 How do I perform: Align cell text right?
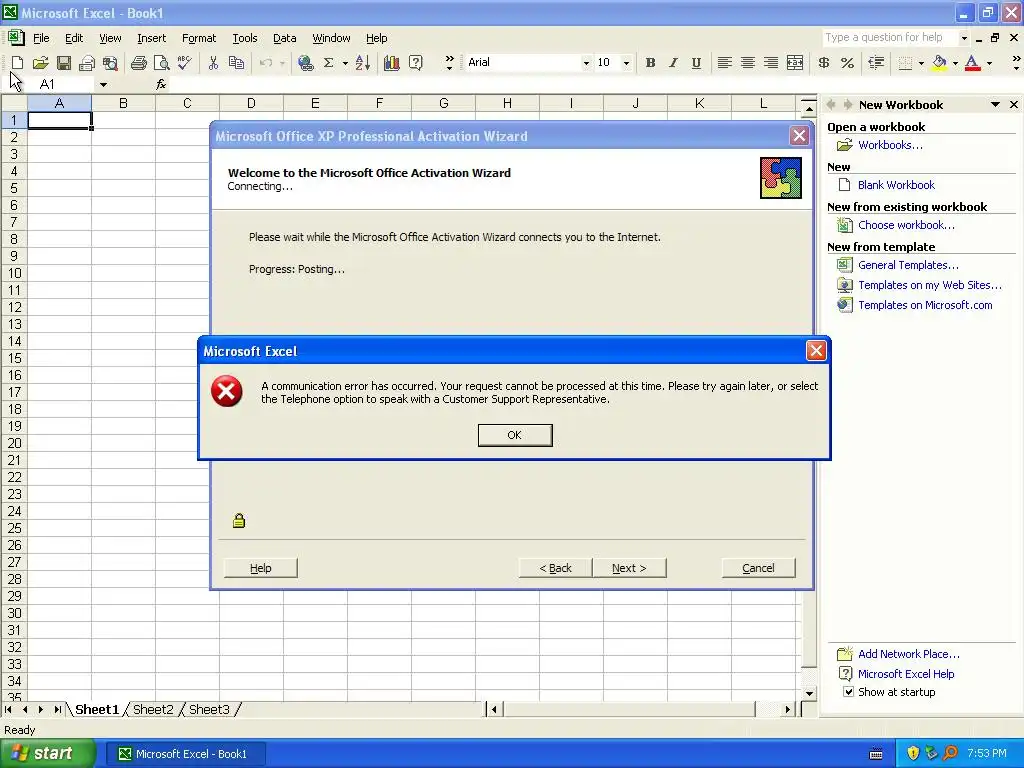[771, 63]
